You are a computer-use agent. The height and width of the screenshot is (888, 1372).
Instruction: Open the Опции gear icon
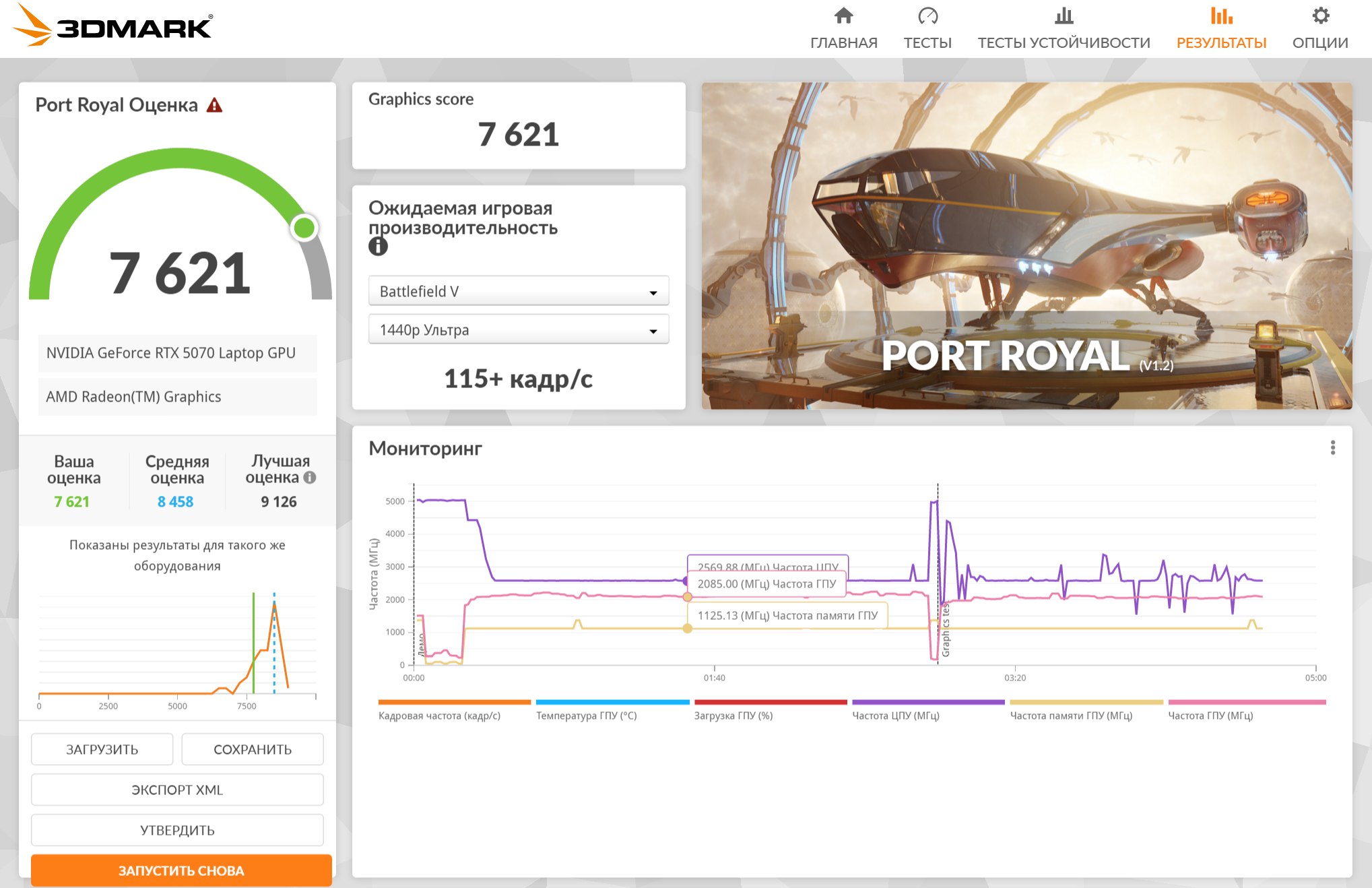[x=1320, y=16]
